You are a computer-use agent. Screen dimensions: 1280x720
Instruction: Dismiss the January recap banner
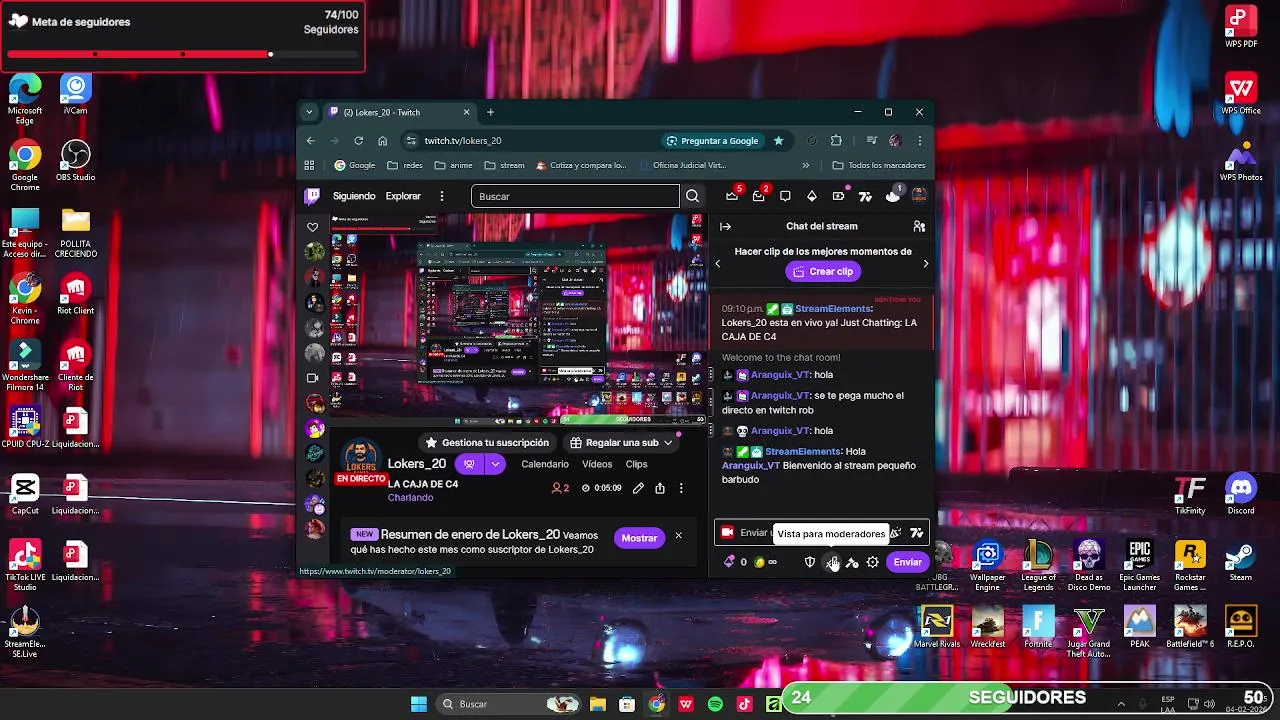(x=678, y=536)
